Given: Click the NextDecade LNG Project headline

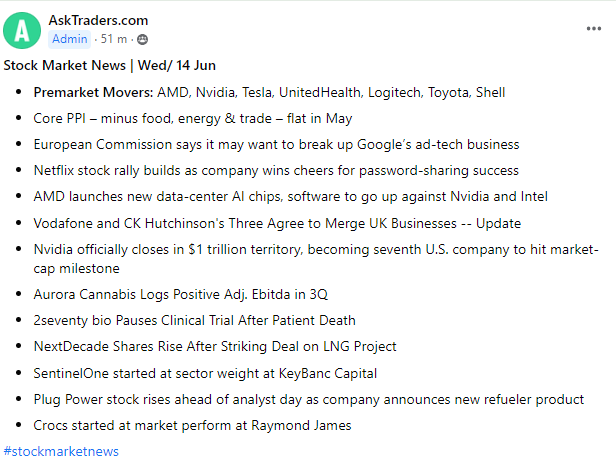Looking at the screenshot, I should click(215, 346).
